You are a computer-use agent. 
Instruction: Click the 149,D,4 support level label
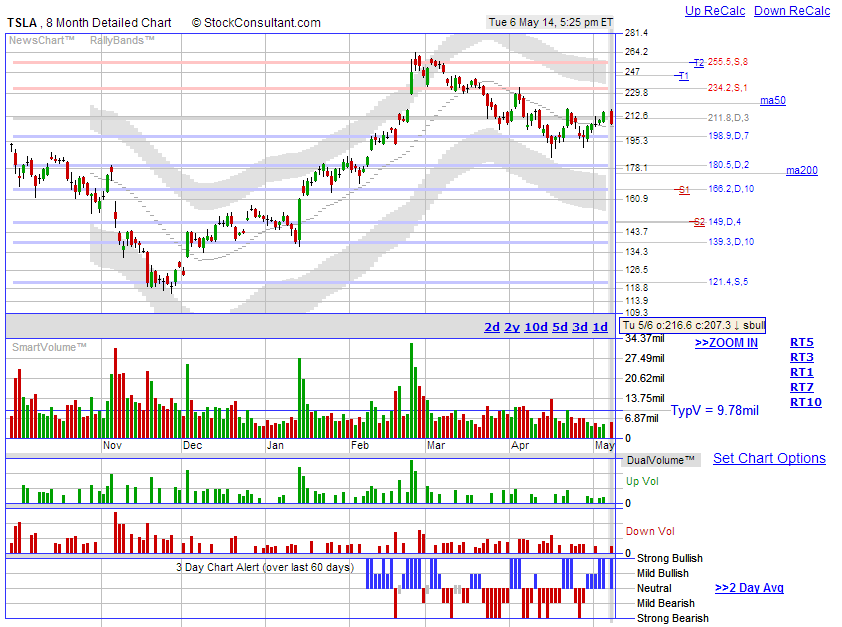724,222
